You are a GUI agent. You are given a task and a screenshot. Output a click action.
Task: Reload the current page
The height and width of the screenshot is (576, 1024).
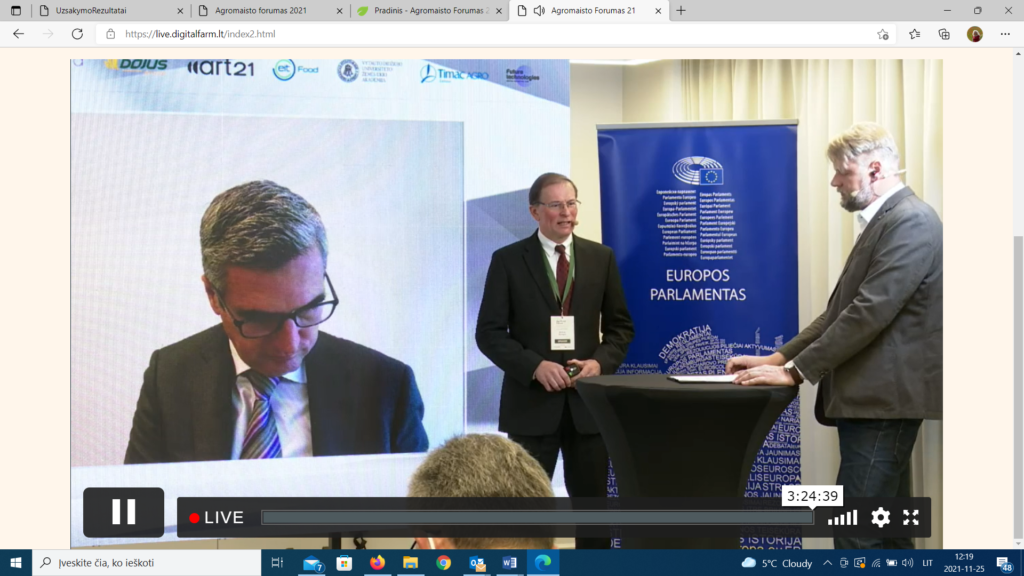click(77, 34)
